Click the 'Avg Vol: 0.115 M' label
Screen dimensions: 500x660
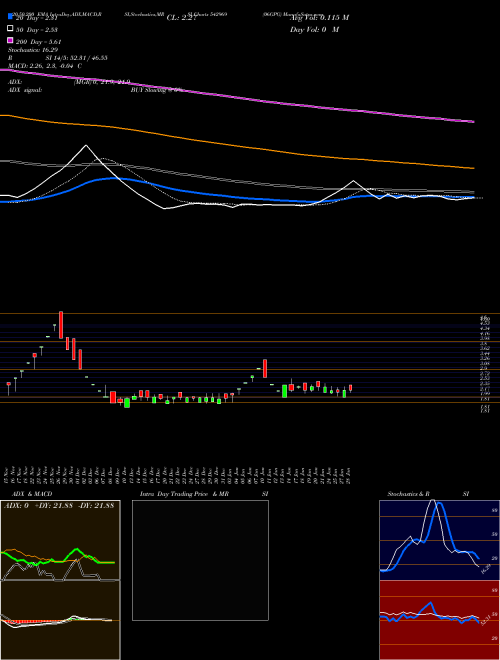coord(319,17)
